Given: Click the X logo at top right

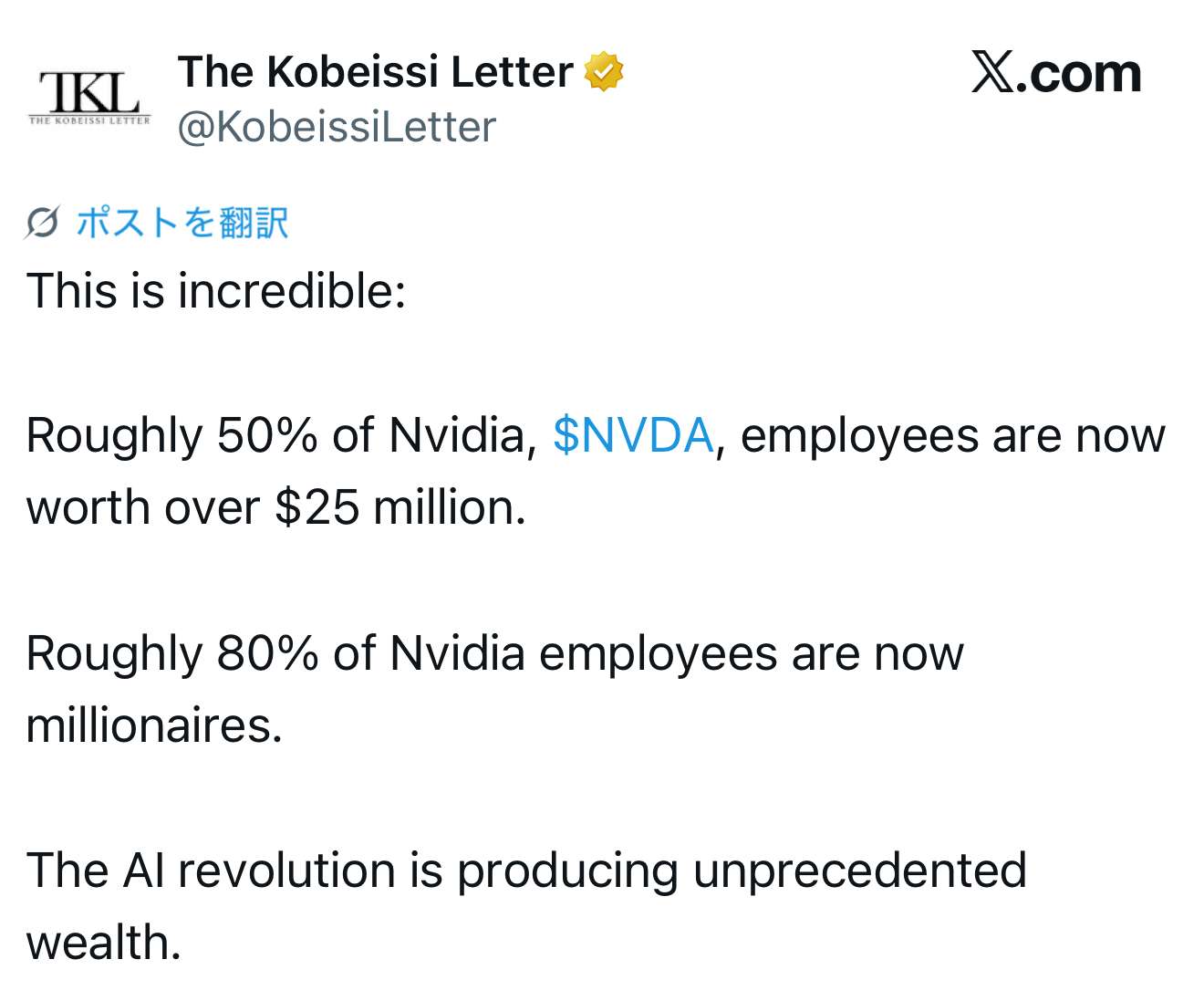Looking at the screenshot, I should tap(991, 72).
